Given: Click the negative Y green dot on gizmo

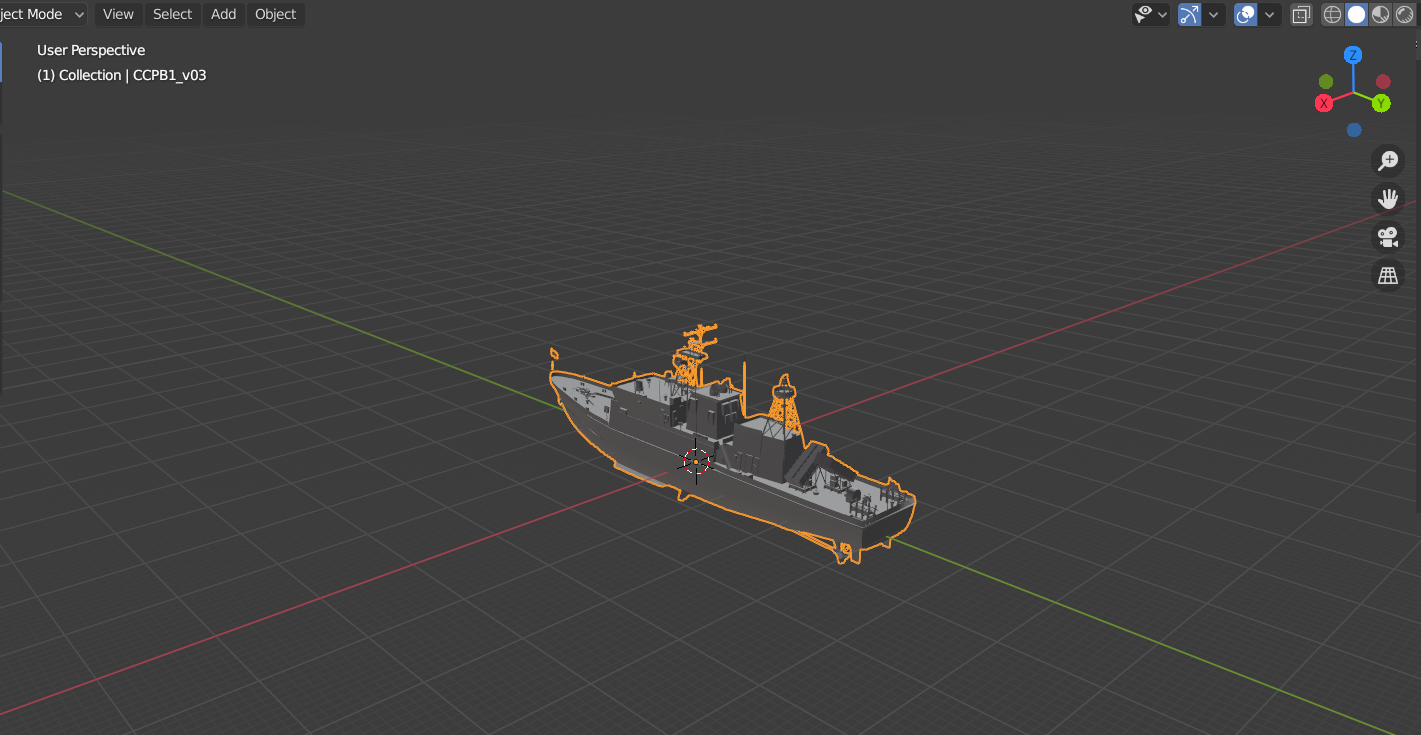Looking at the screenshot, I should tap(1326, 81).
